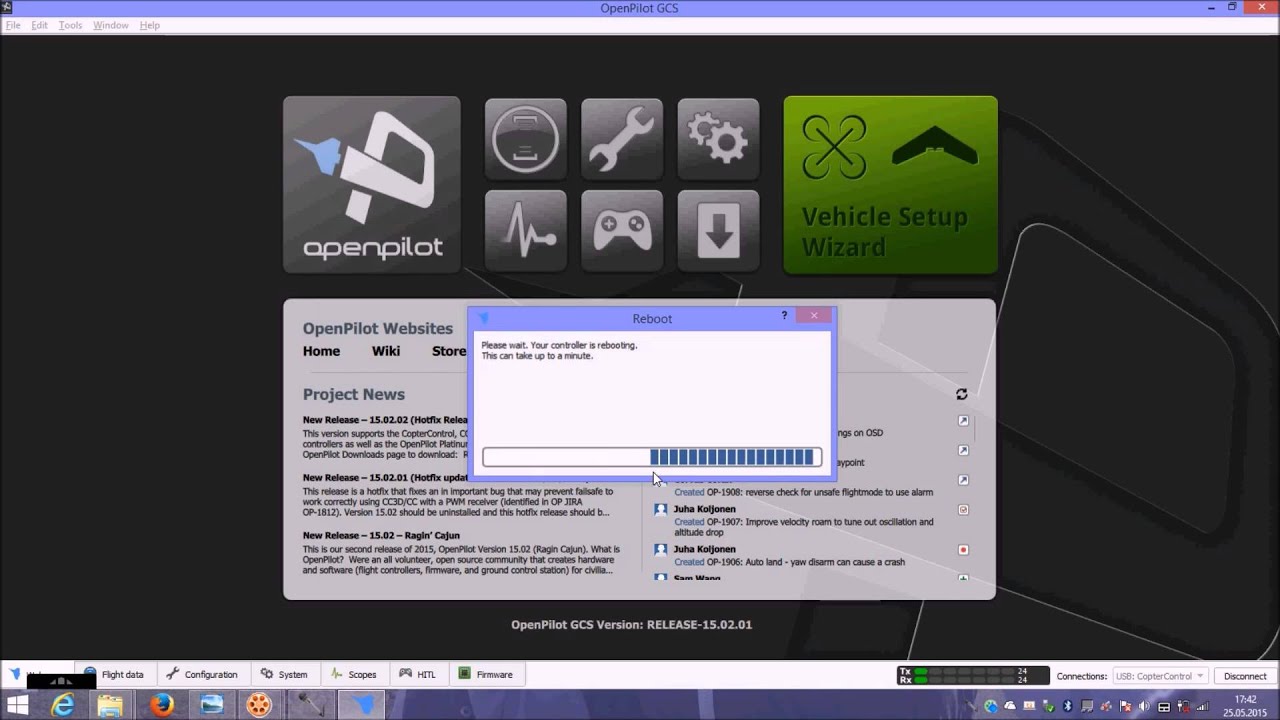Launch the Vehicle Setup Wizard

(x=890, y=184)
